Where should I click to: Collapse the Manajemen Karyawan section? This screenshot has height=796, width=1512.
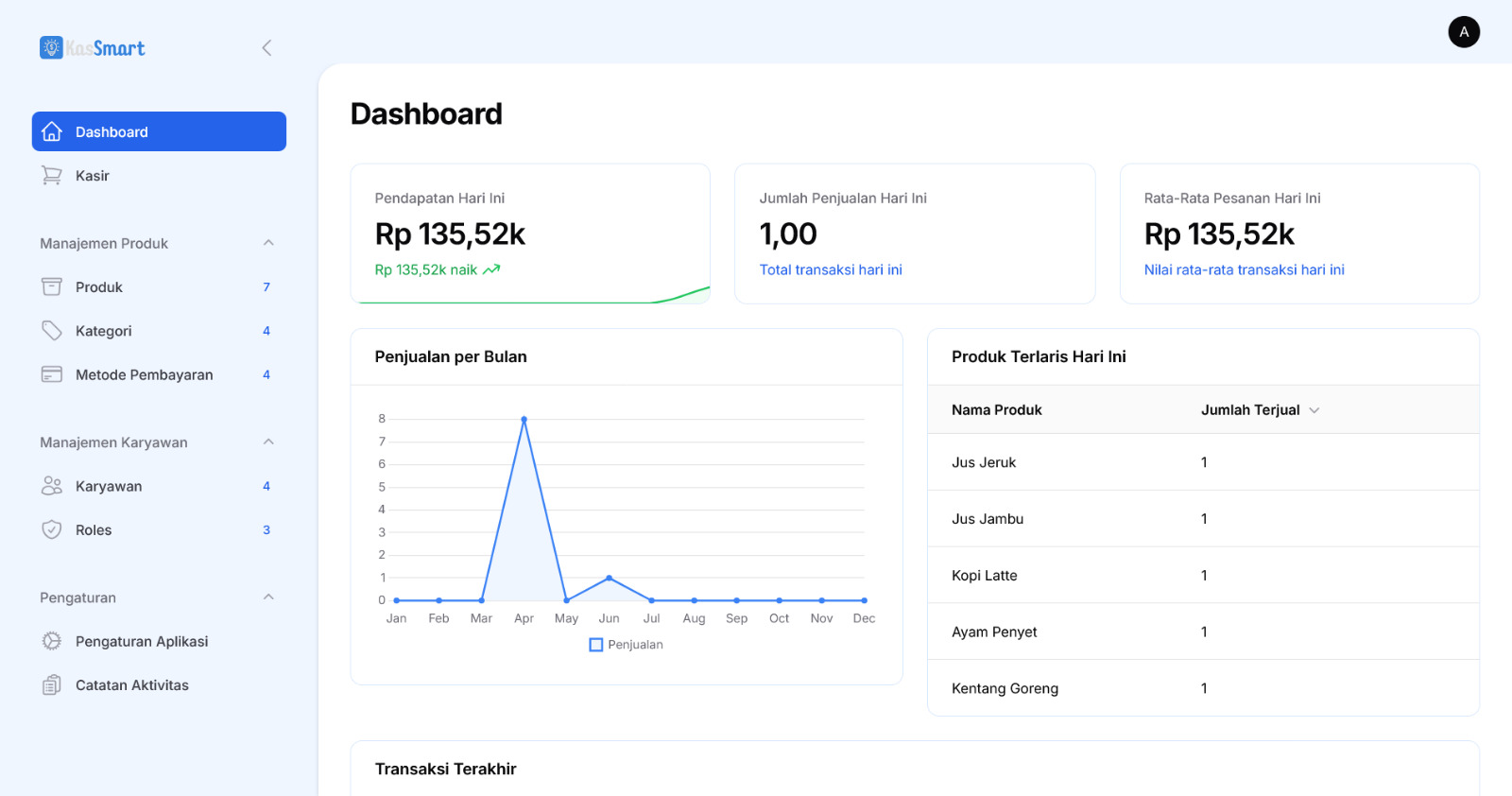click(268, 442)
